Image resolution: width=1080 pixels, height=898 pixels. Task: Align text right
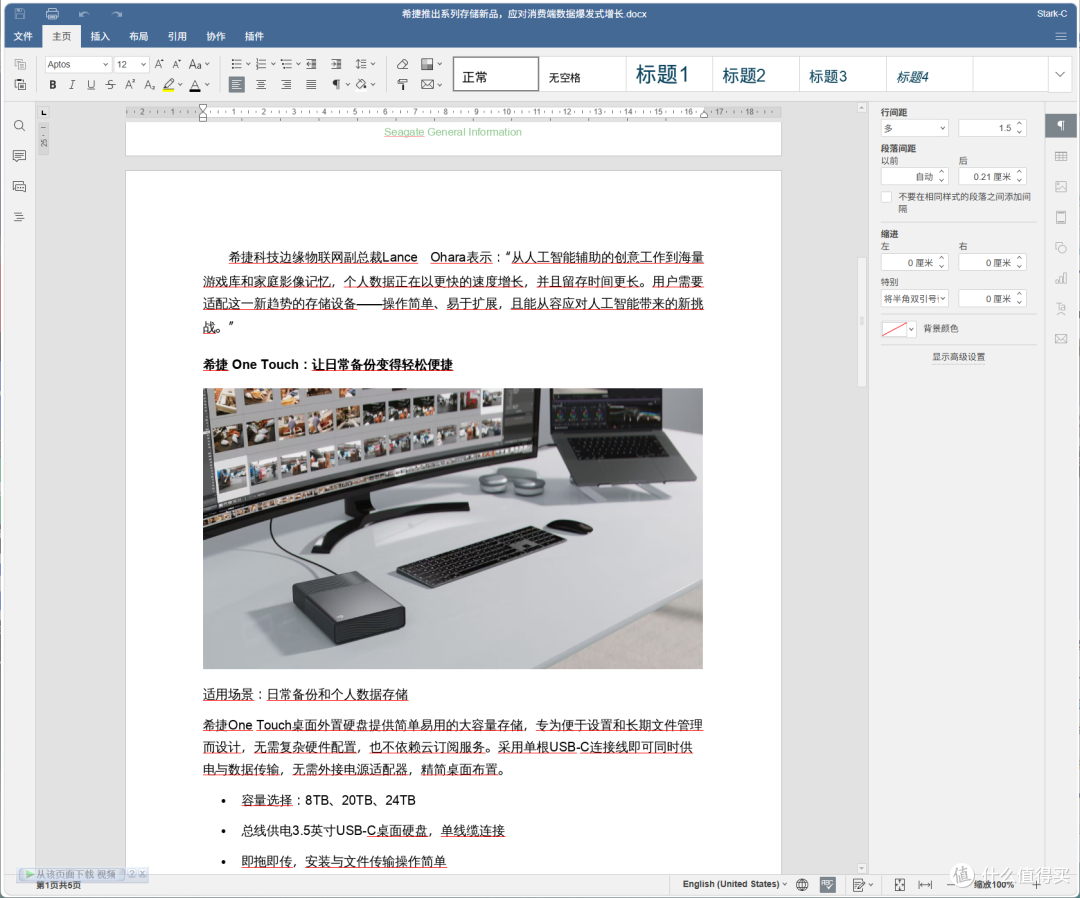(286, 85)
